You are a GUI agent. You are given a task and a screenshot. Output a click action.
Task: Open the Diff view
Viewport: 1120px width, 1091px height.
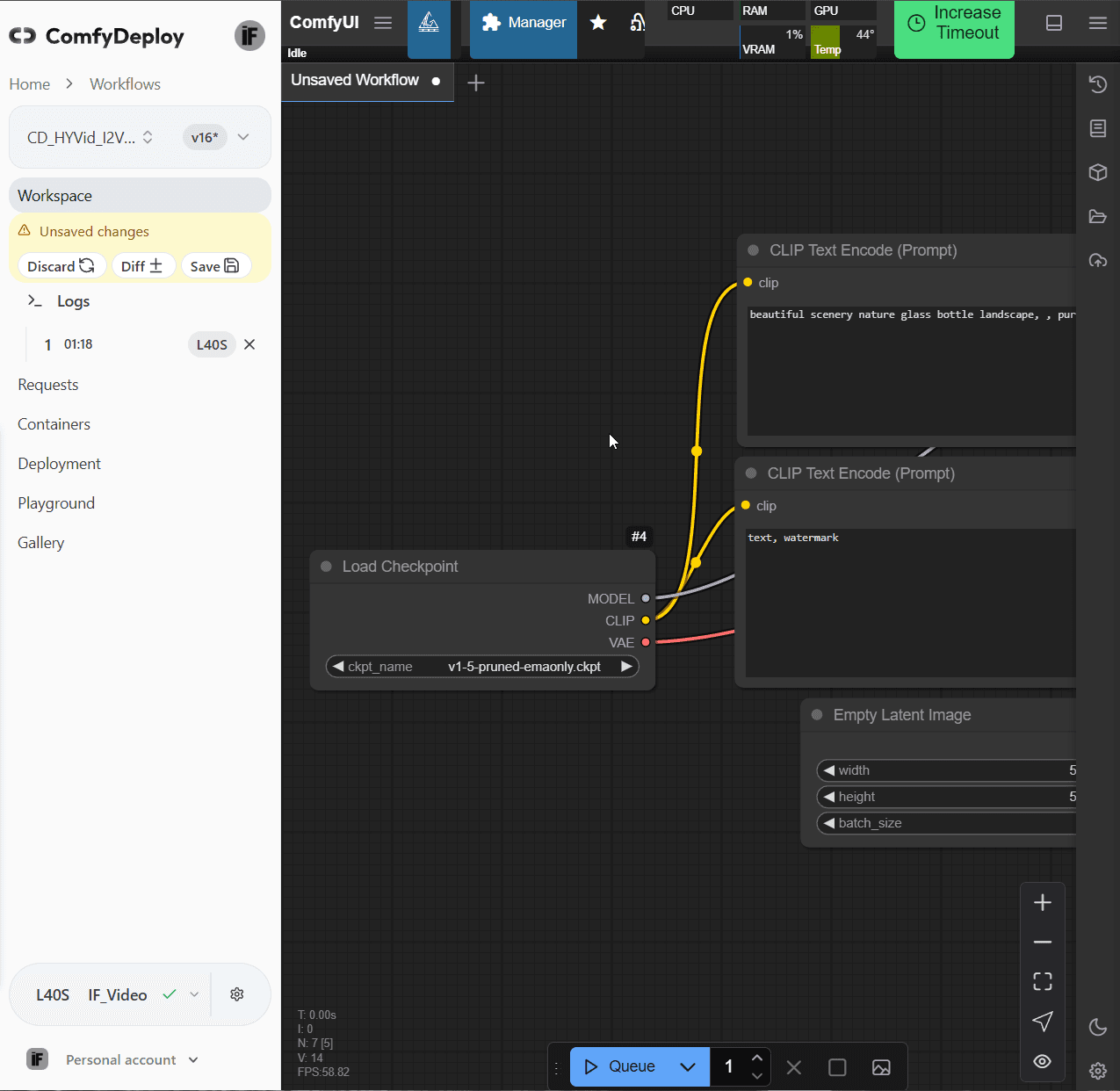point(143,266)
